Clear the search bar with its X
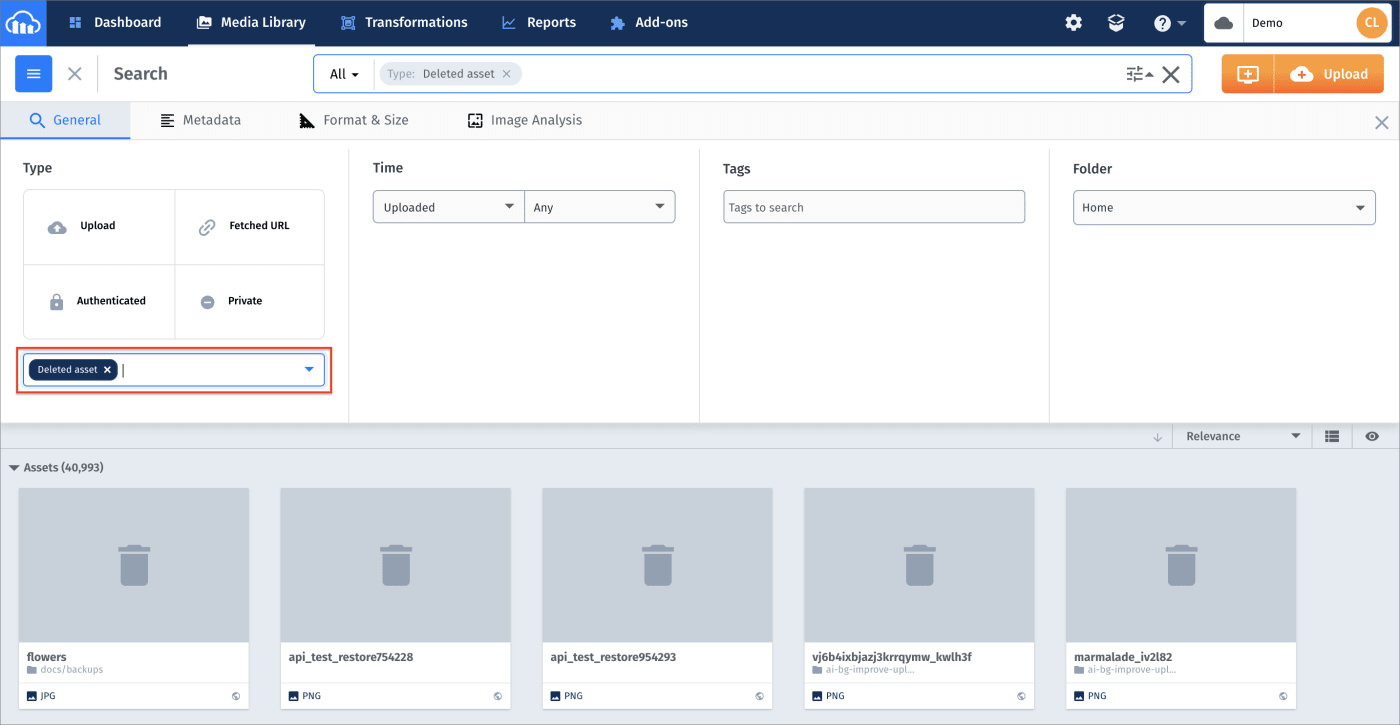Viewport: 1400px width, 725px height. click(1171, 74)
